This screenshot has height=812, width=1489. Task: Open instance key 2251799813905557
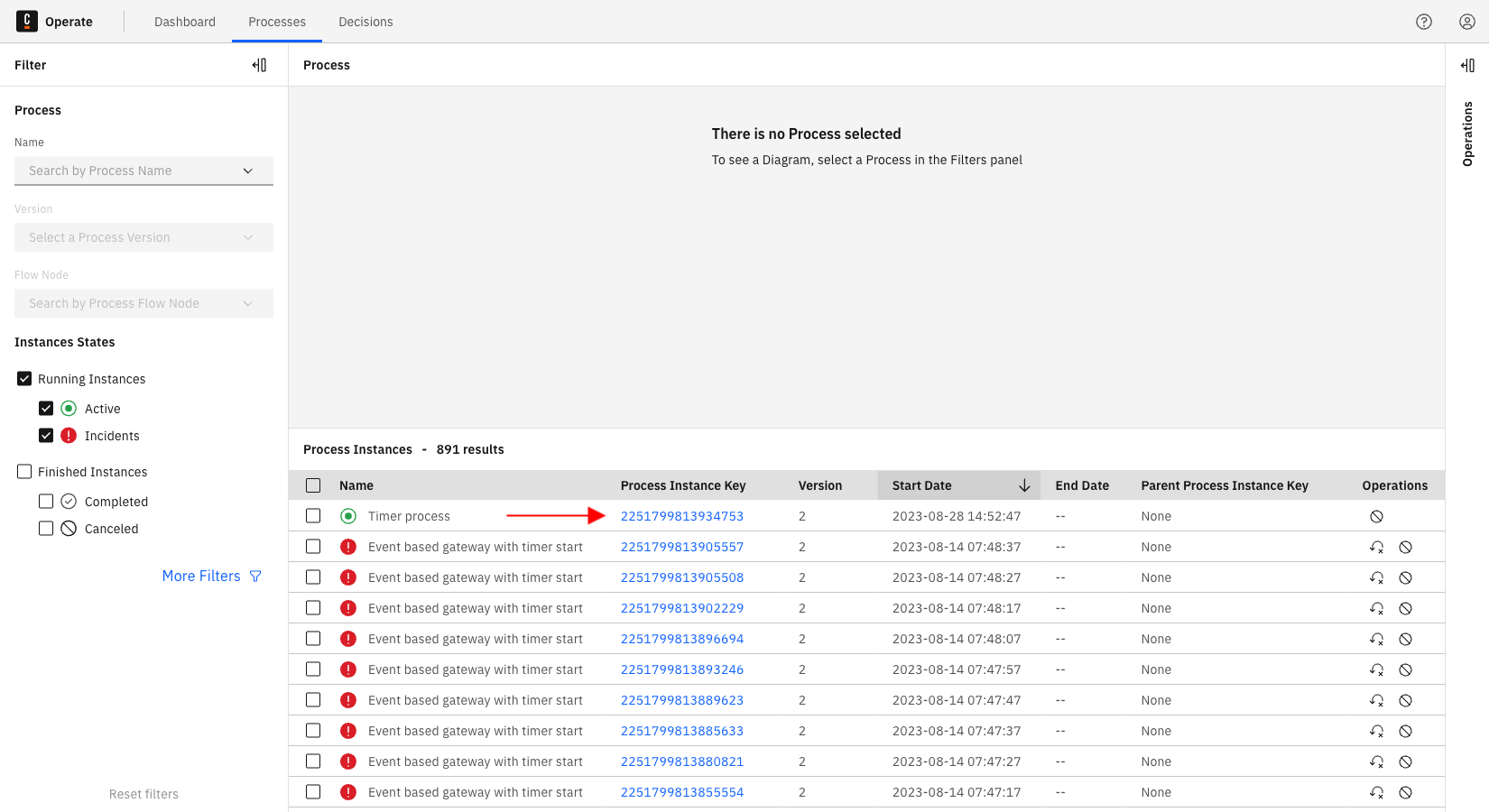click(x=682, y=547)
